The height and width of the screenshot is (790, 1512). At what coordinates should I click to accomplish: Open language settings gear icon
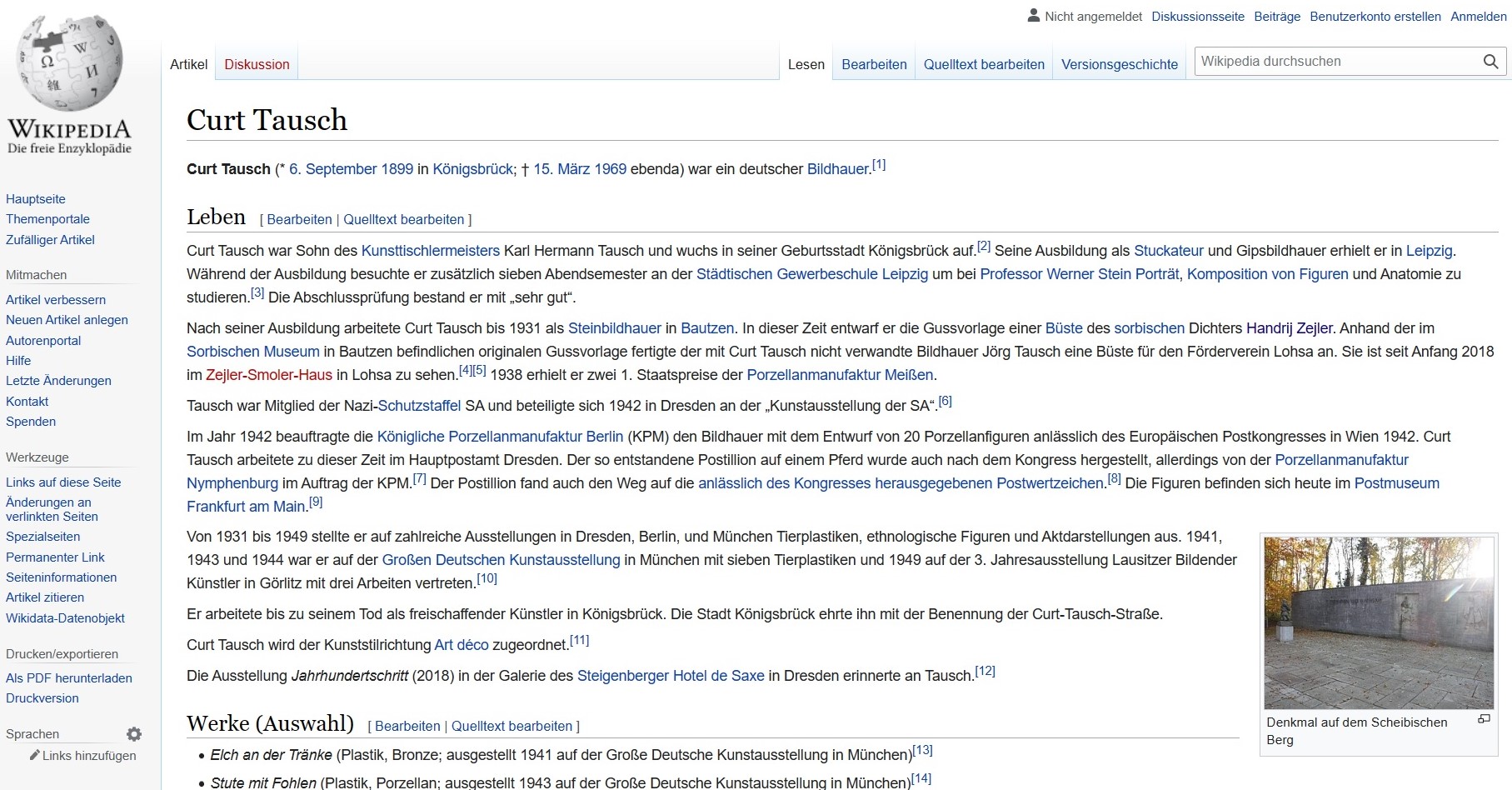(134, 734)
